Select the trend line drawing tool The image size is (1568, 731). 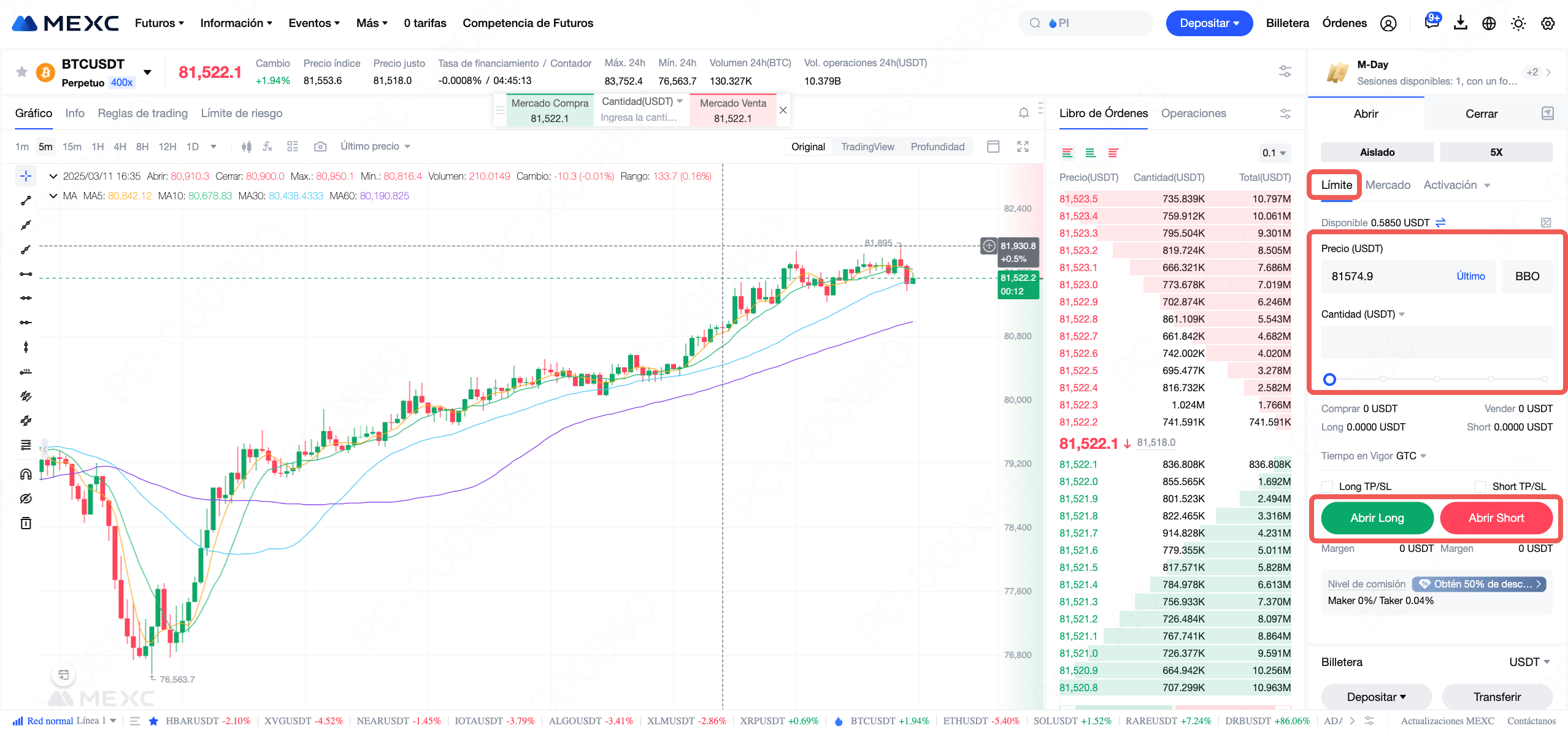click(26, 201)
